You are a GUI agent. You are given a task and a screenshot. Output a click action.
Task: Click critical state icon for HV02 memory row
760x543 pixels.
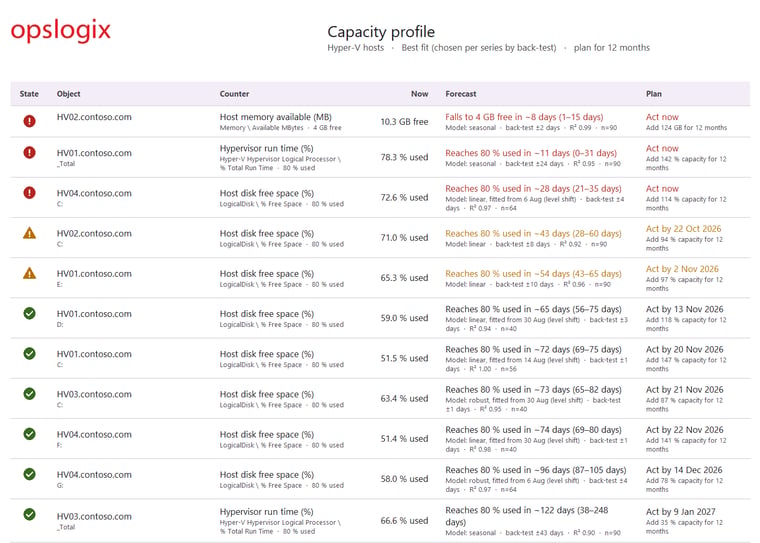(x=30, y=121)
